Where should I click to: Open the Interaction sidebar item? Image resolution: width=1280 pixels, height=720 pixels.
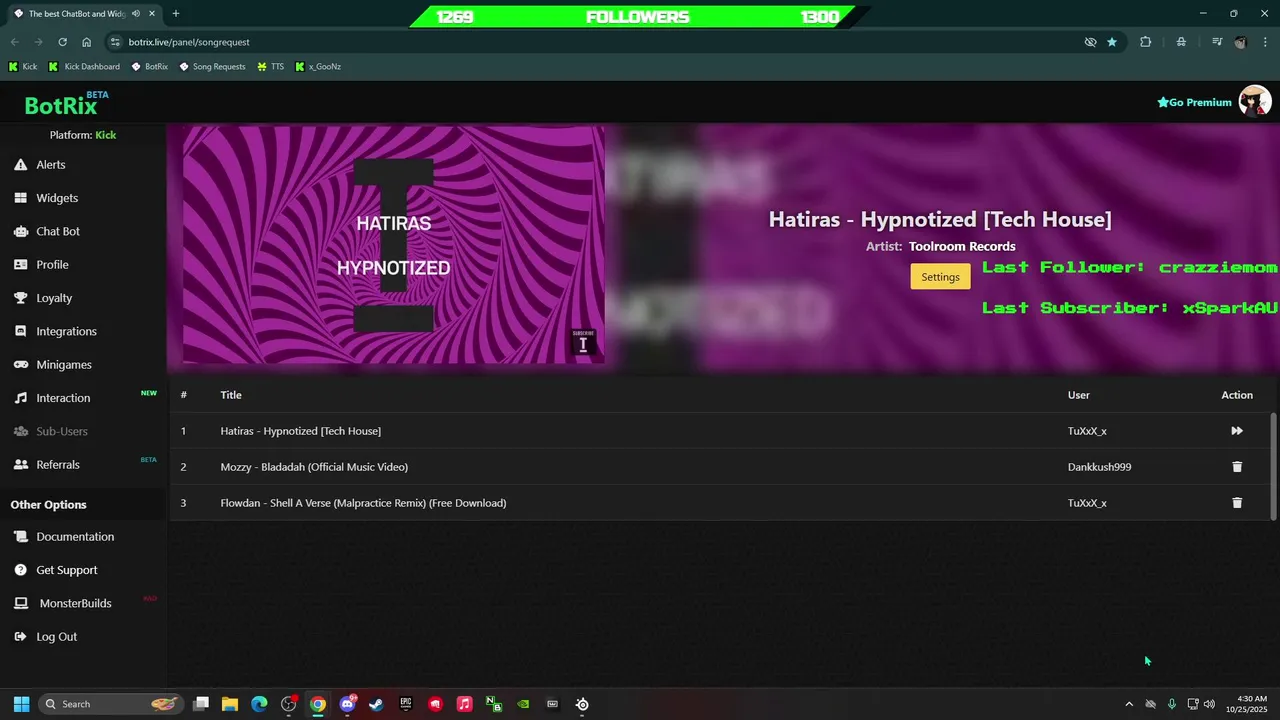[x=63, y=398]
